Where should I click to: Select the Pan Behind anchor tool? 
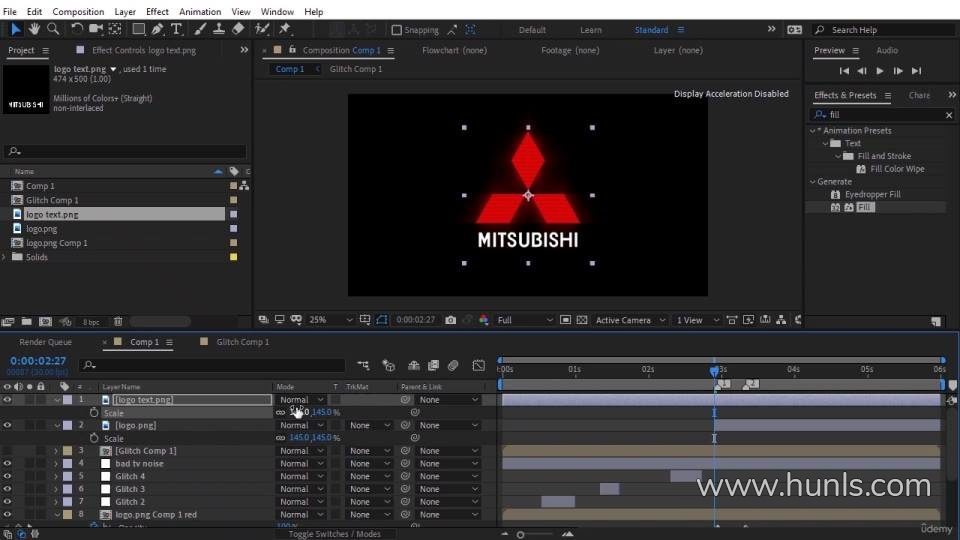tap(114, 29)
